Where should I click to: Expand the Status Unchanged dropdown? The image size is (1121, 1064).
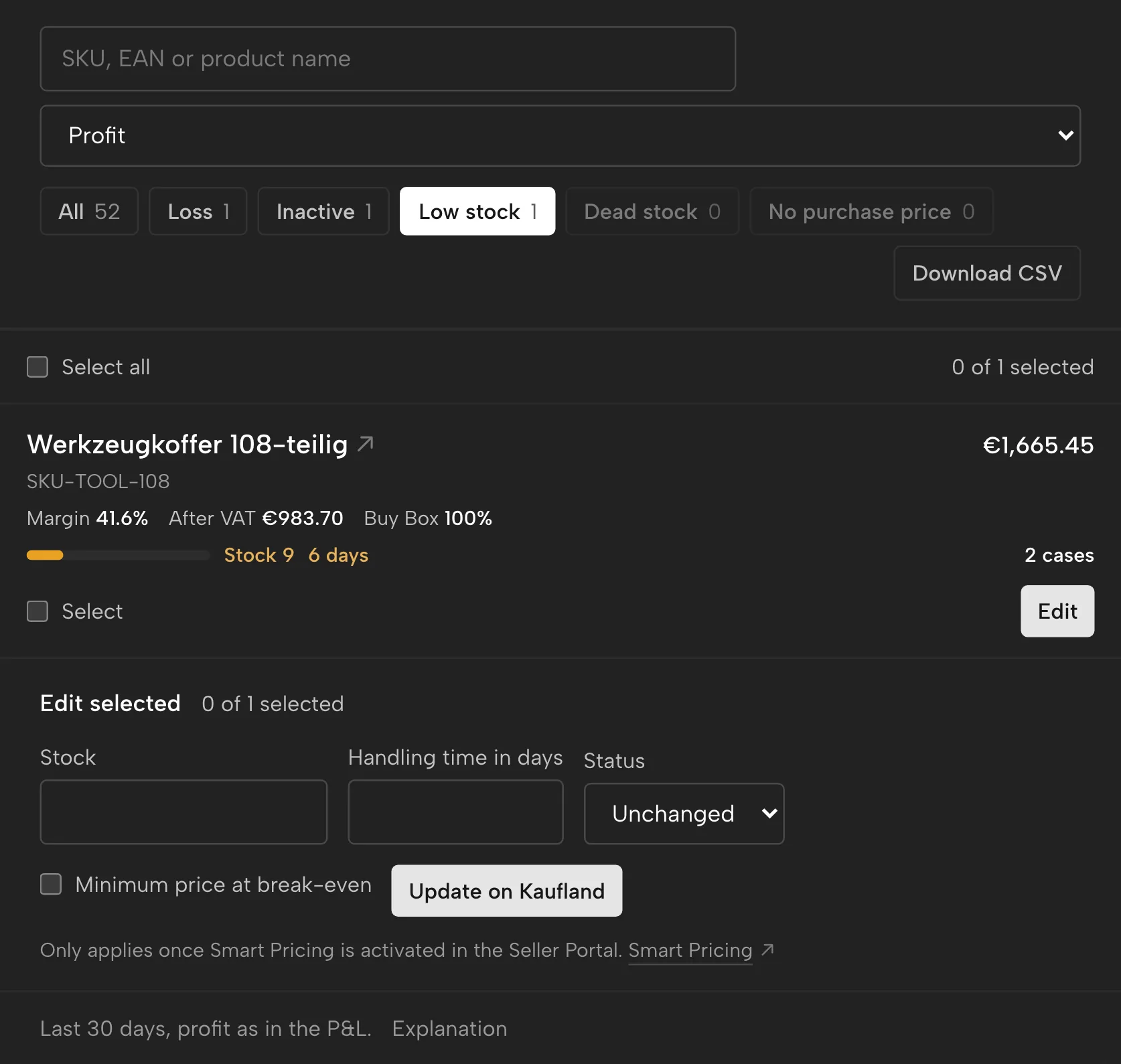coord(684,814)
